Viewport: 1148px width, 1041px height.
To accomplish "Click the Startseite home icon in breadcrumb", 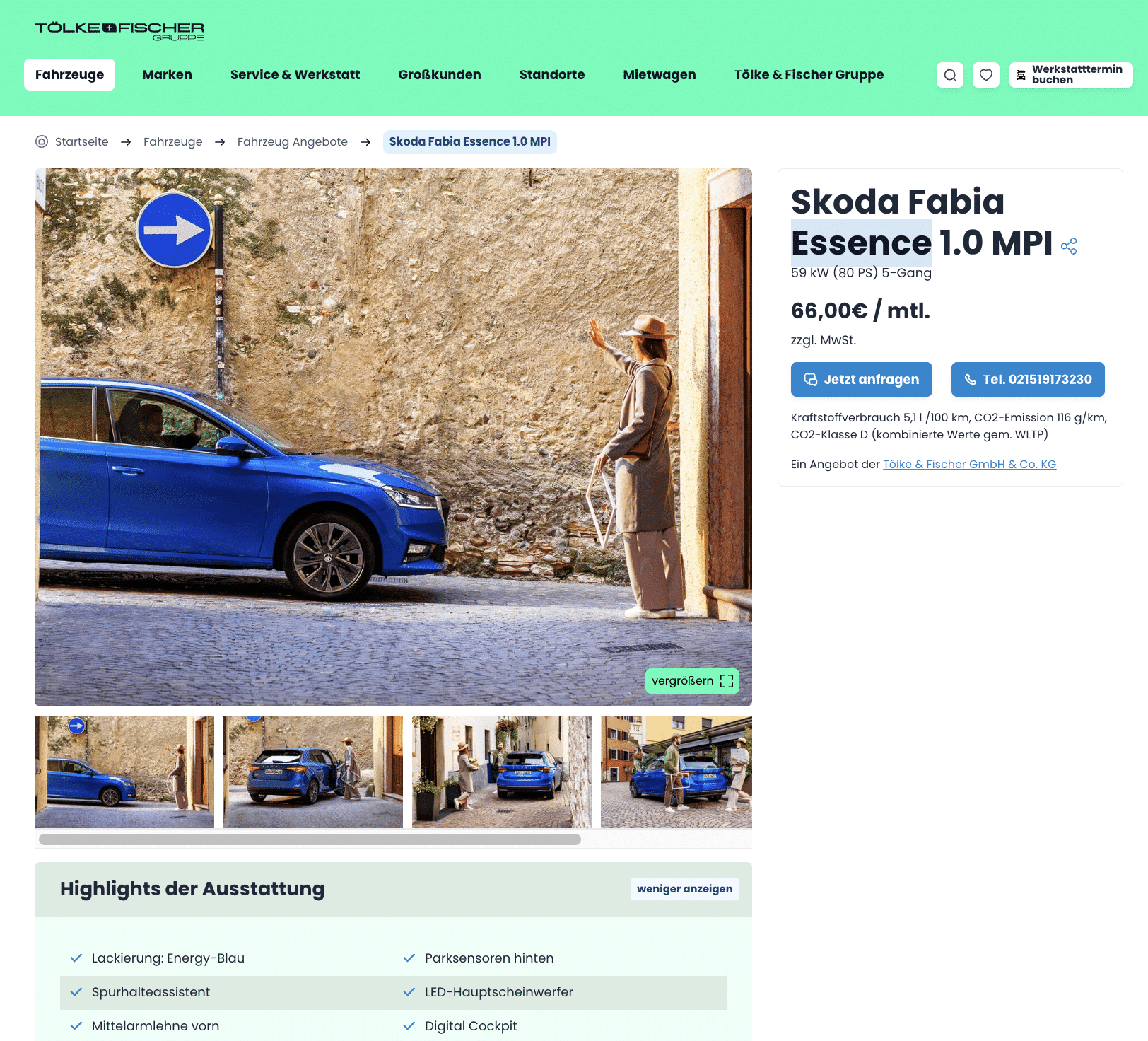I will point(42,141).
